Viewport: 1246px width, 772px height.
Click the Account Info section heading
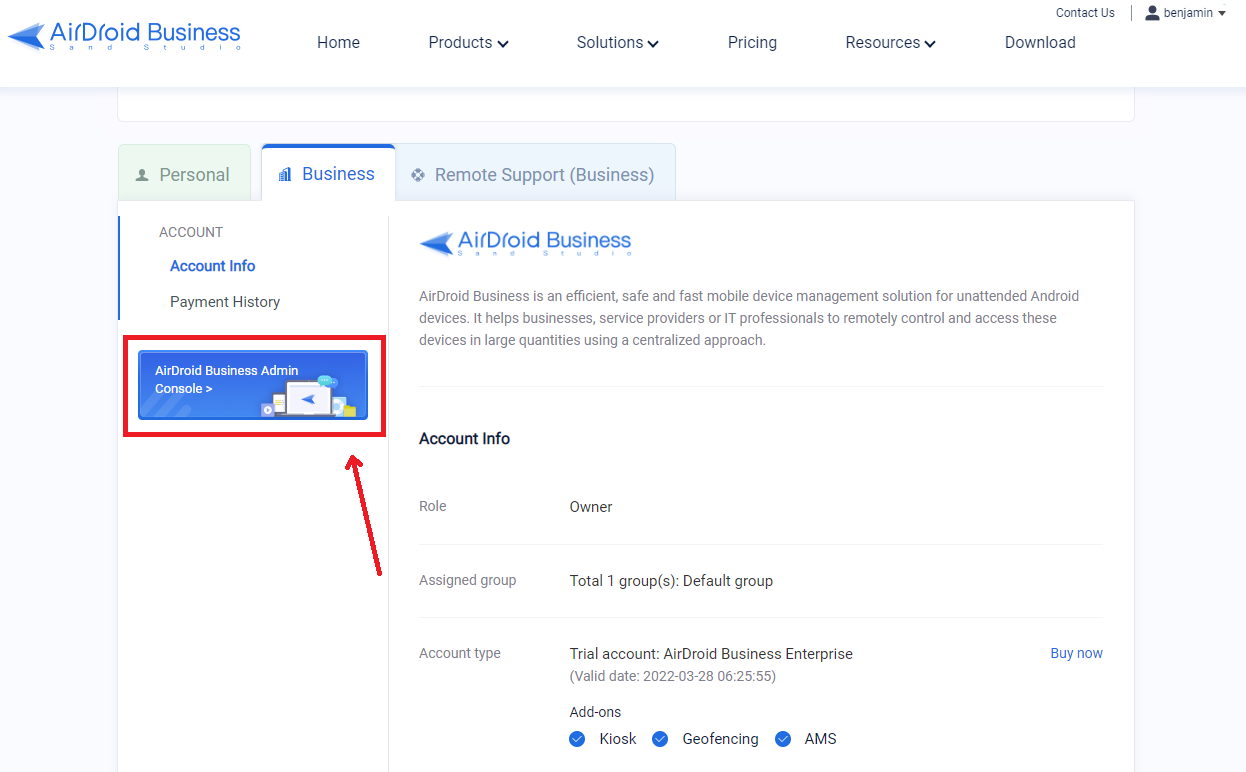coord(464,439)
